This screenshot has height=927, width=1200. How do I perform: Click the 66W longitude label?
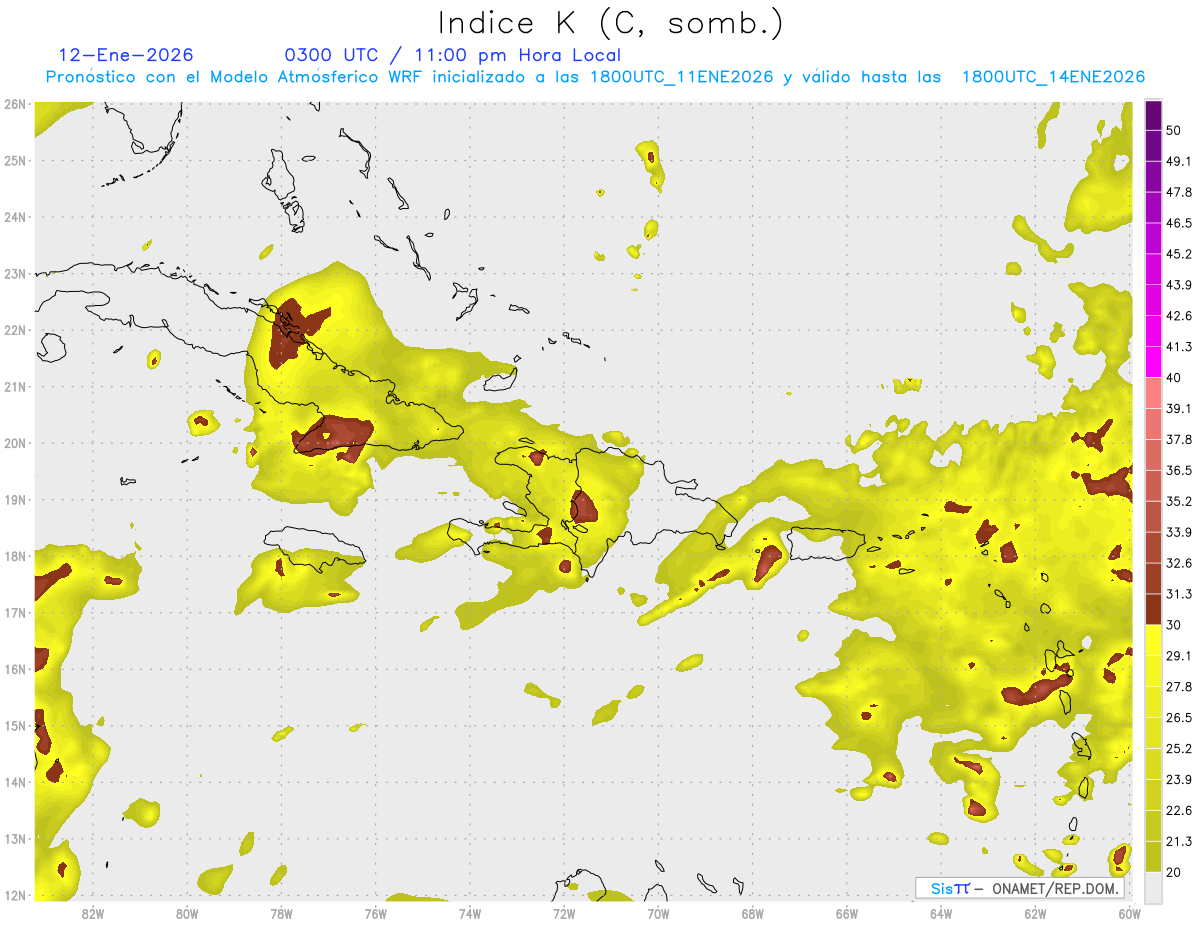click(847, 913)
